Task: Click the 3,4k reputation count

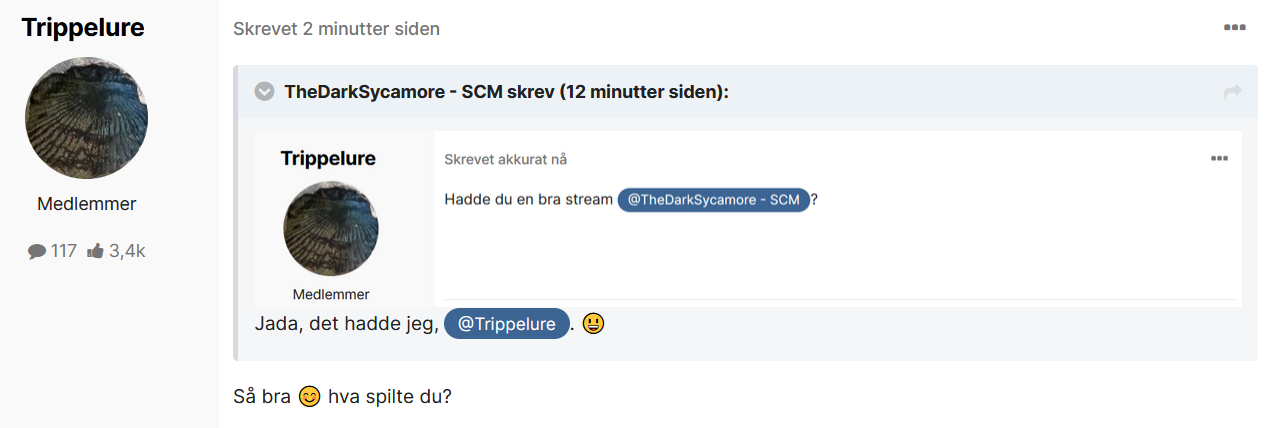Action: [127, 251]
